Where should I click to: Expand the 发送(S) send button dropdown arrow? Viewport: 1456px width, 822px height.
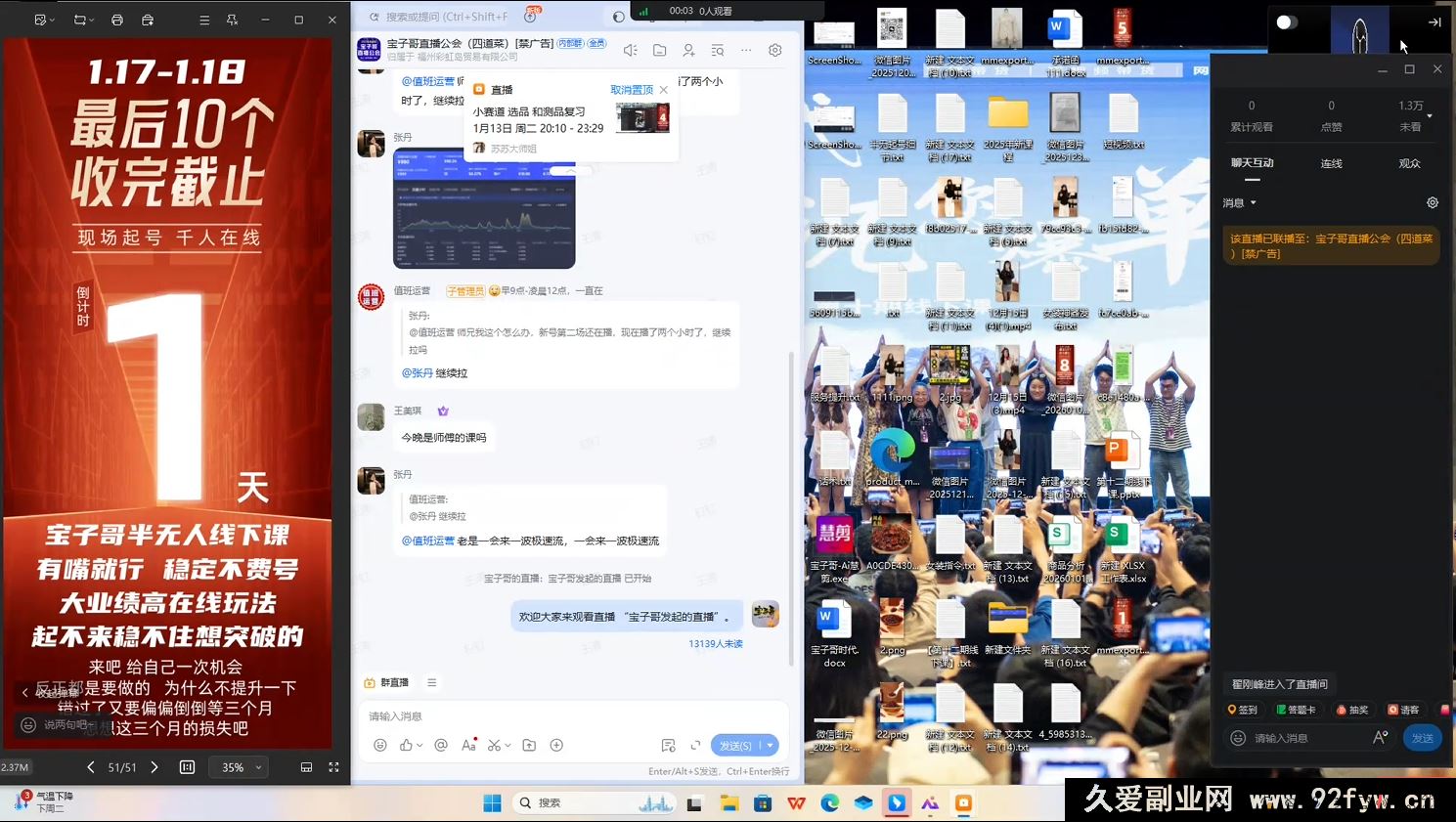pos(771,745)
